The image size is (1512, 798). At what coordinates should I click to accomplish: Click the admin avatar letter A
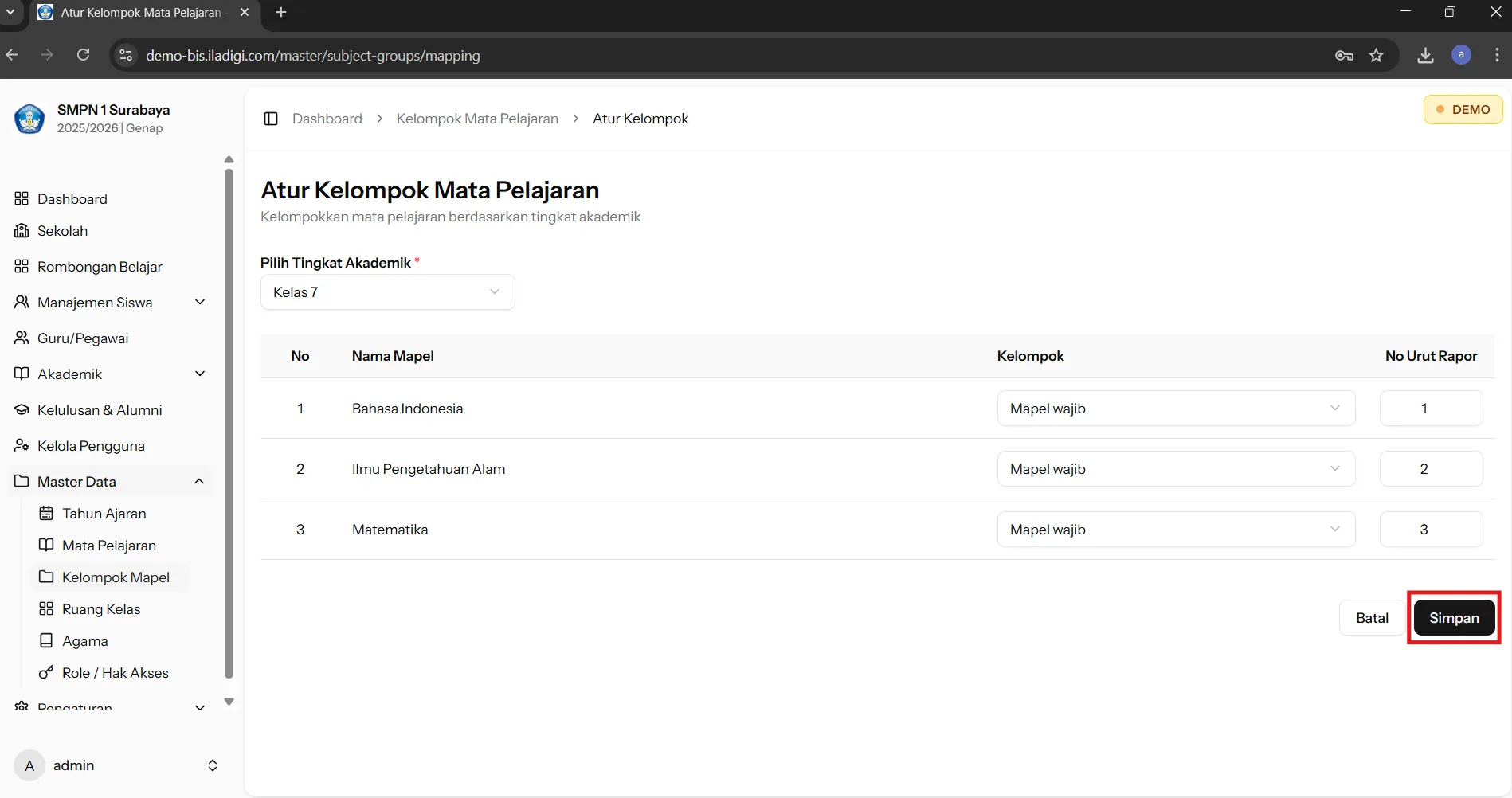coord(29,765)
